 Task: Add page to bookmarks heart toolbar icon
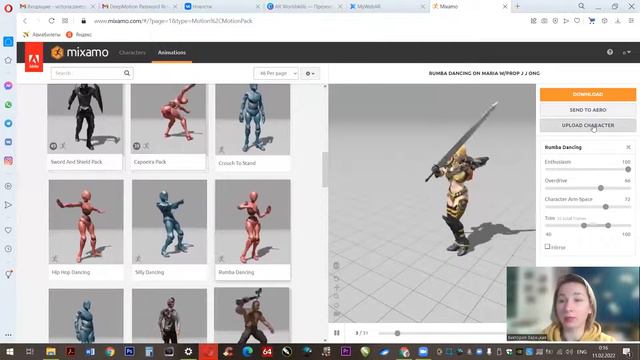577,21
